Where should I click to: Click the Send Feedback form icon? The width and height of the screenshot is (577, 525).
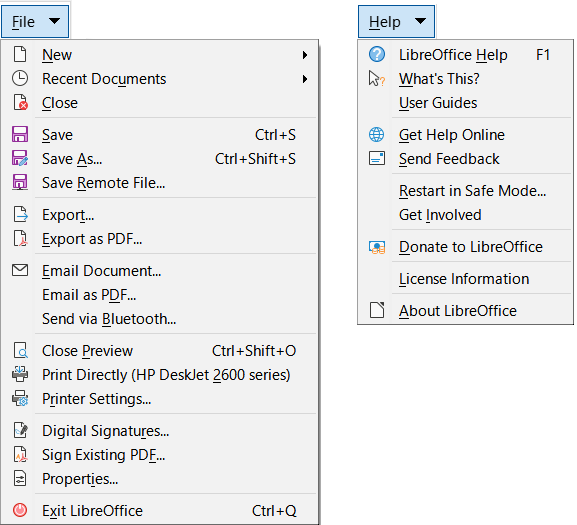[377, 159]
